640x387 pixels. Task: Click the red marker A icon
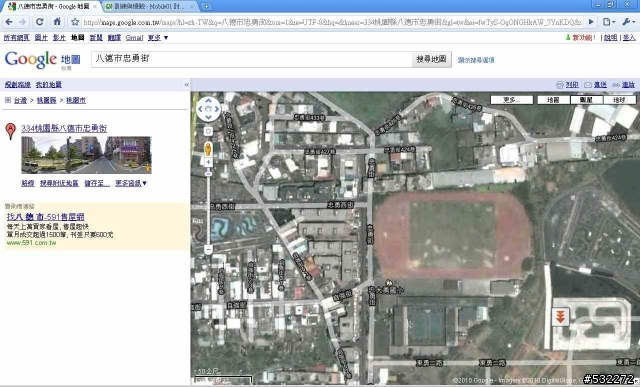tap(11, 131)
